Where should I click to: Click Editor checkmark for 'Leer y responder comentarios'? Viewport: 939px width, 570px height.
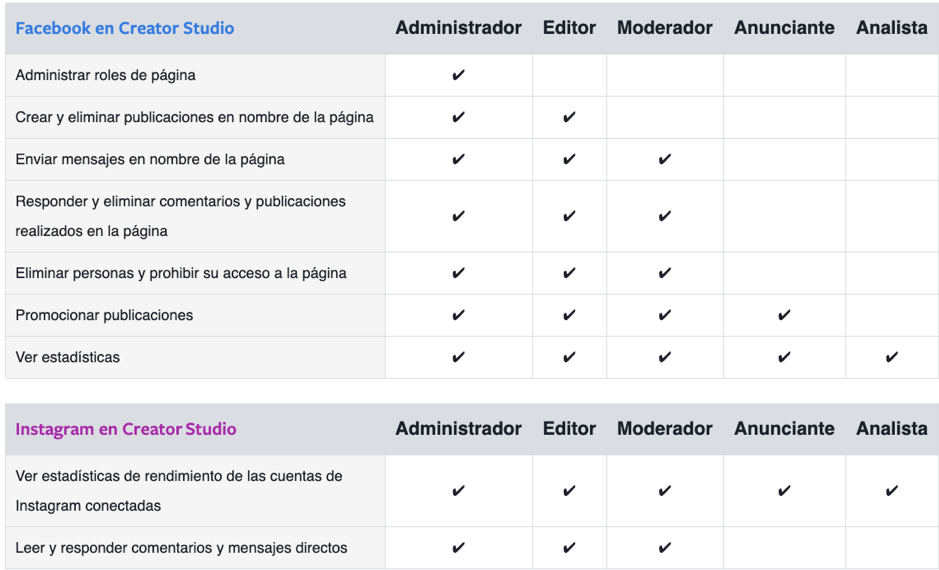coord(569,548)
